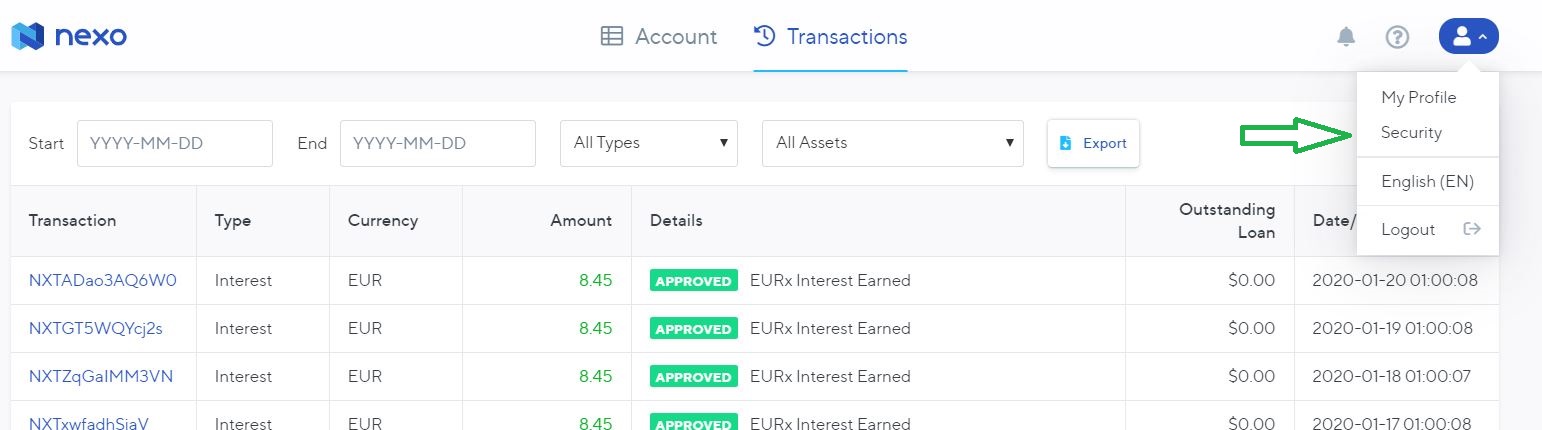
Task: Toggle the user profile avatar menu
Action: point(1468,37)
